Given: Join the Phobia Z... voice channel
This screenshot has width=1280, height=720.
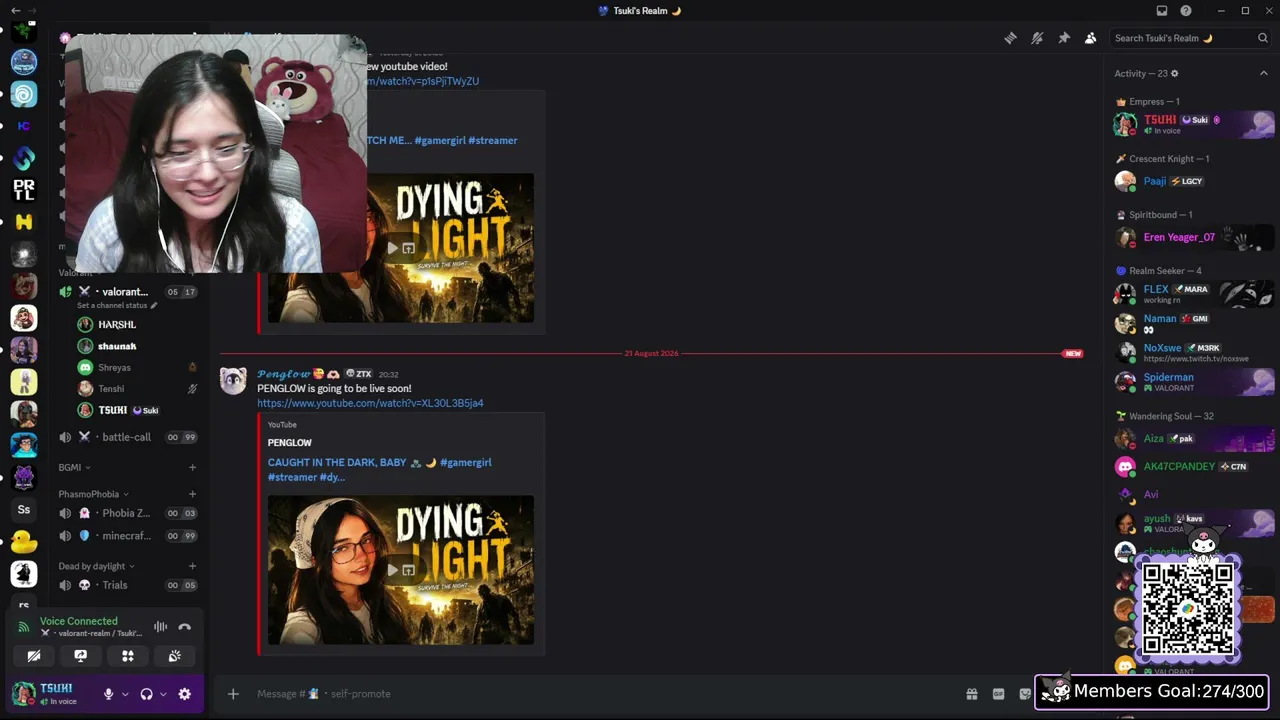Looking at the screenshot, I should click(x=128, y=513).
